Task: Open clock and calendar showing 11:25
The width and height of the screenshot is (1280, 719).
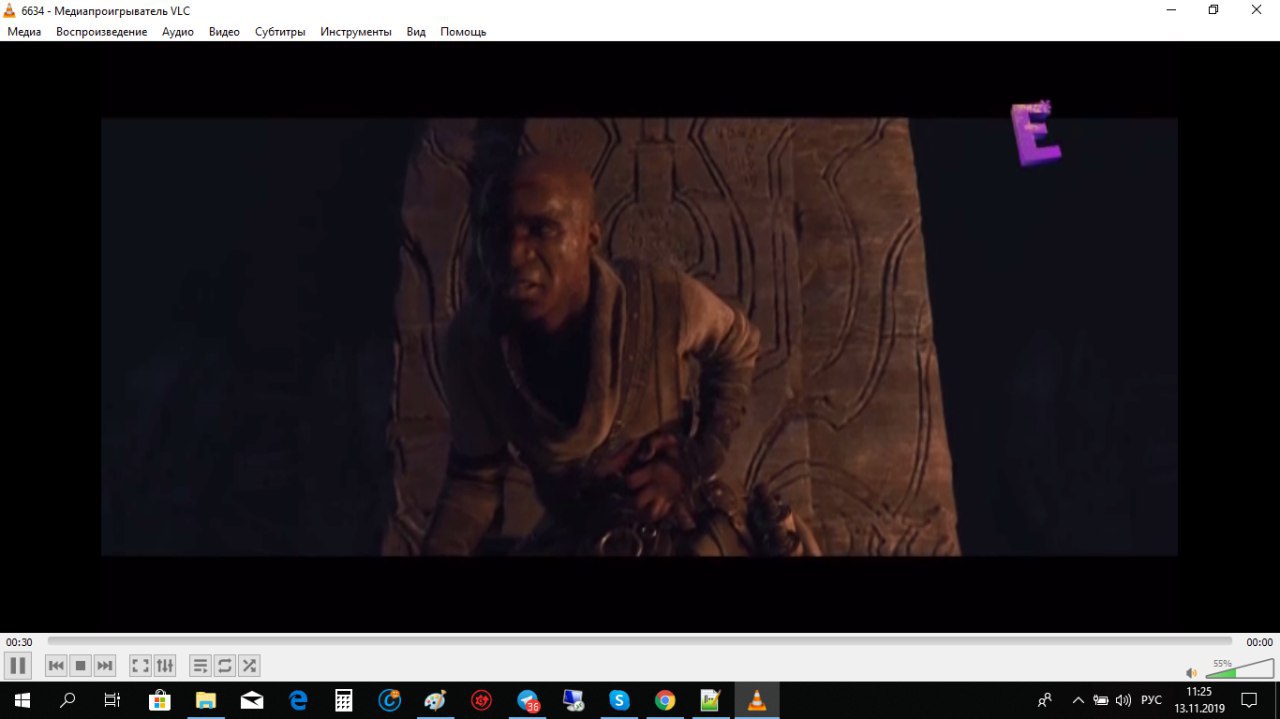Action: [x=1199, y=700]
